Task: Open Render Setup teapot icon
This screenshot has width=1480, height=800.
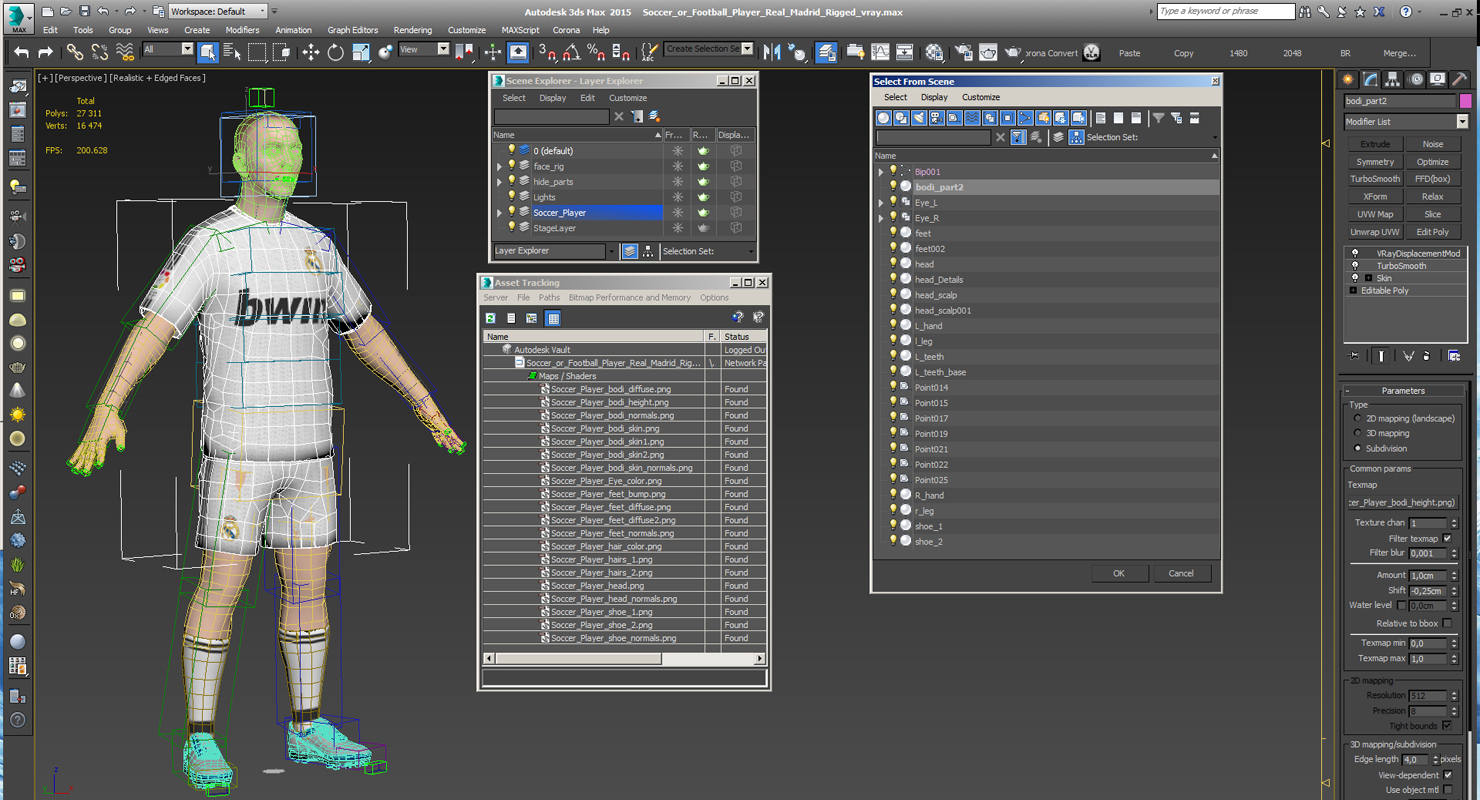Action: point(963,52)
